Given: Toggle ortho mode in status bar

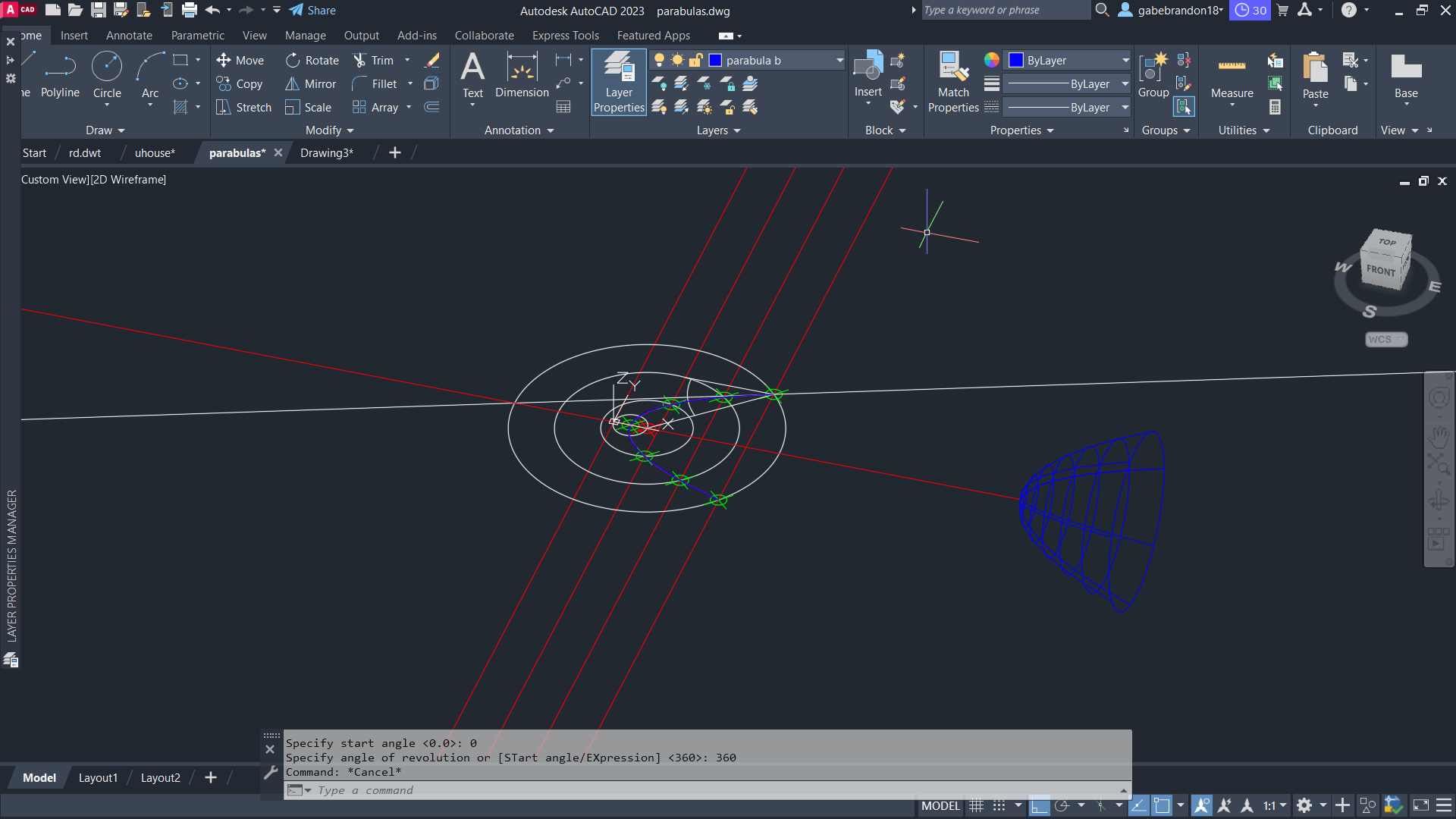Looking at the screenshot, I should coord(1039,806).
